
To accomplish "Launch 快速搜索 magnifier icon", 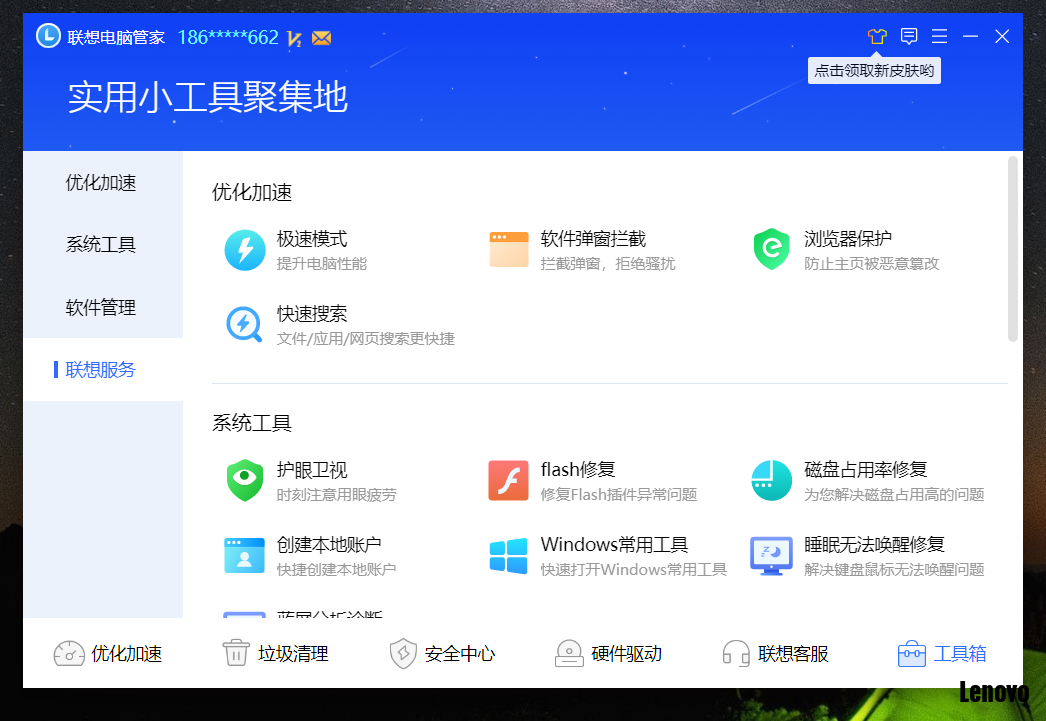I will click(x=245, y=324).
